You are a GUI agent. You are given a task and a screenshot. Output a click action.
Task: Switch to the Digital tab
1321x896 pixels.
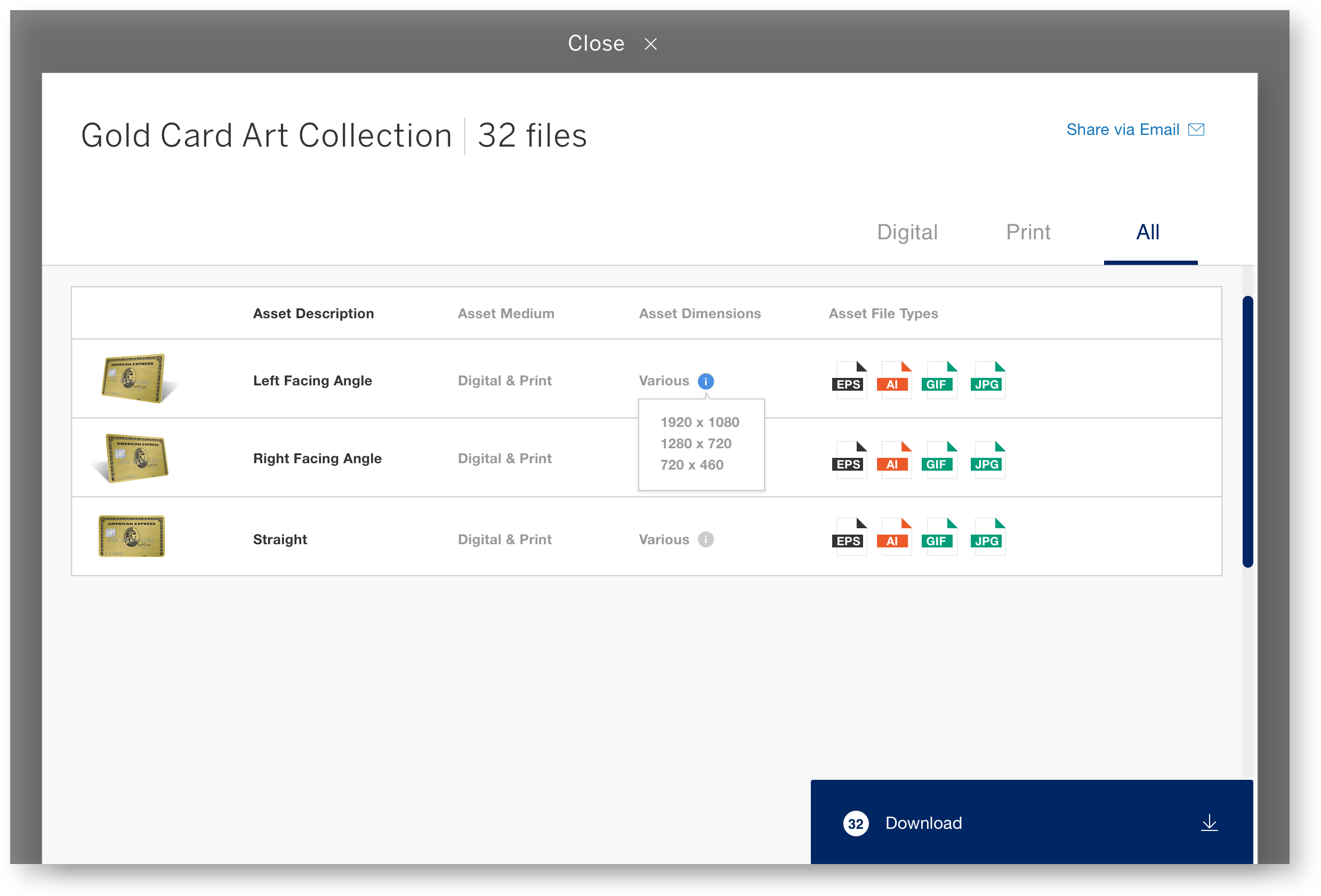907,232
